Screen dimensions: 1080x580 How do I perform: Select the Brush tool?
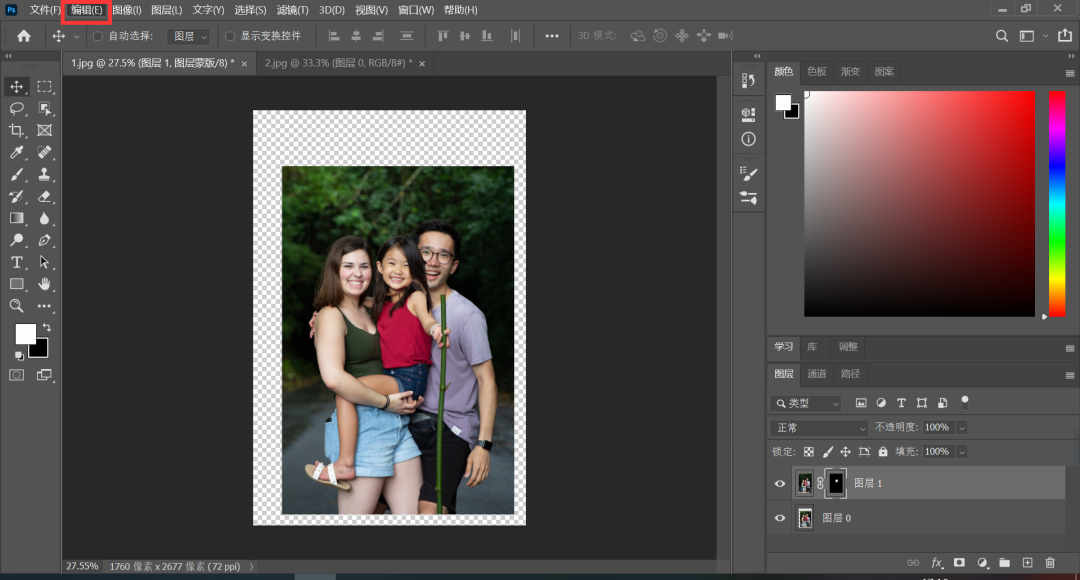point(17,174)
